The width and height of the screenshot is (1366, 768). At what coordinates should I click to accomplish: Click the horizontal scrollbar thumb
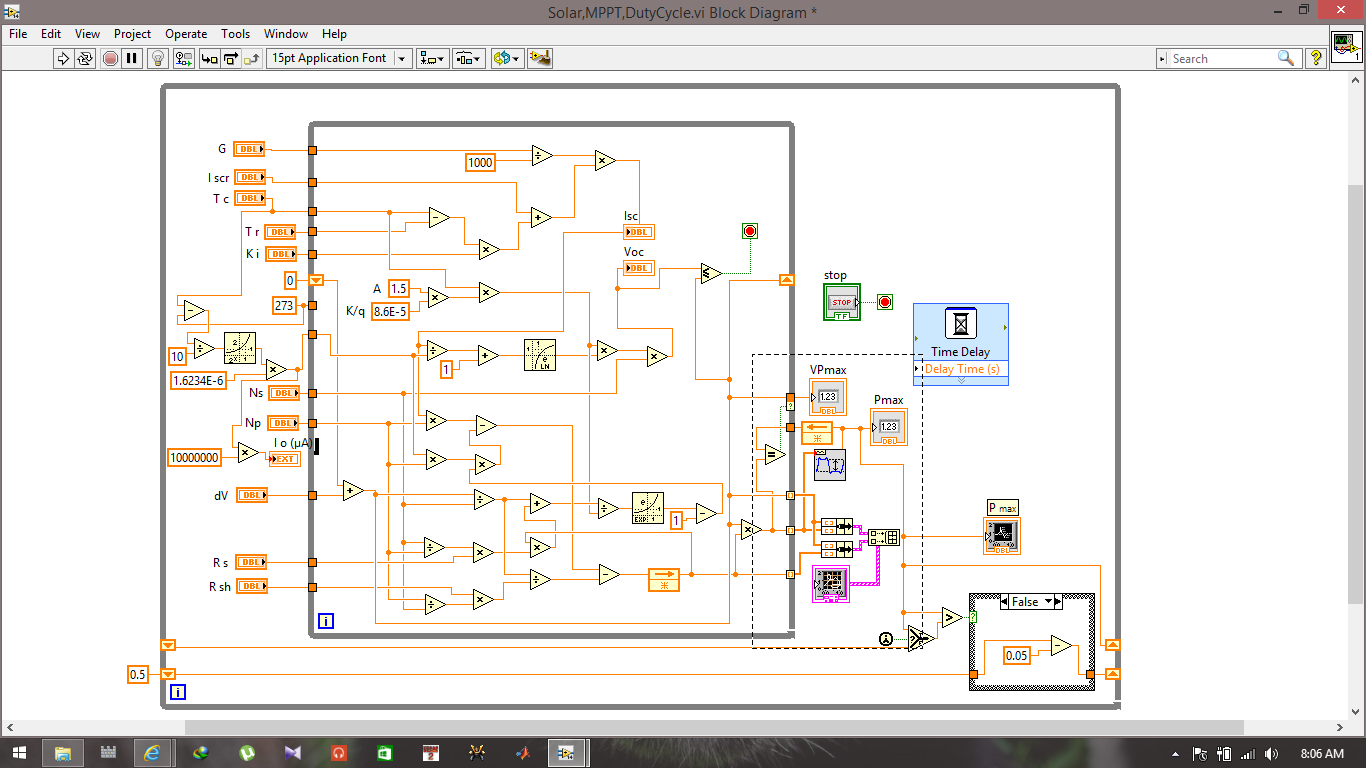714,728
